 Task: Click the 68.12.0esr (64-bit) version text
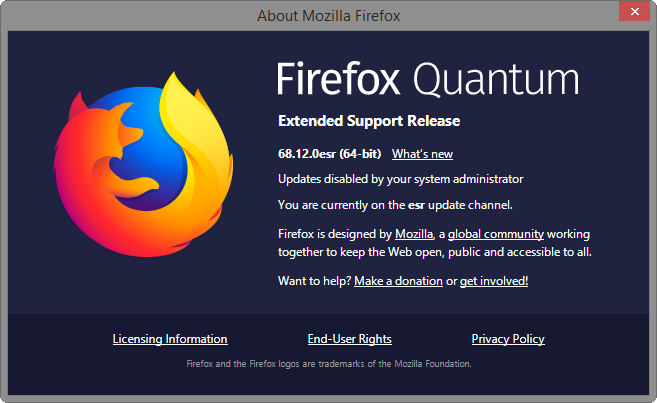point(330,154)
